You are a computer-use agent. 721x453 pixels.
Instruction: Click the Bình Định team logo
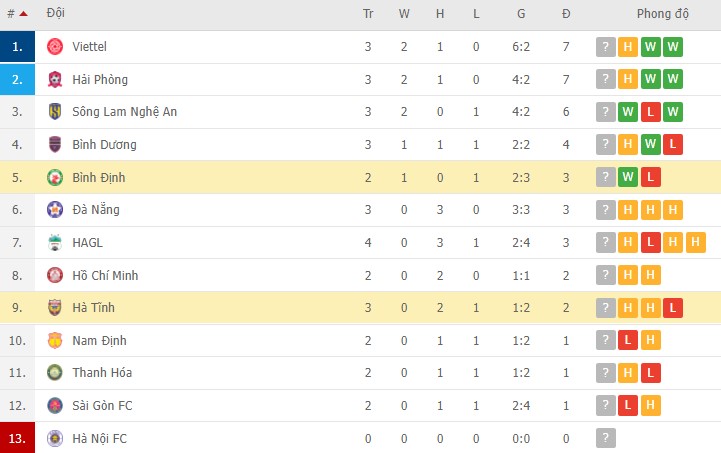coord(55,177)
